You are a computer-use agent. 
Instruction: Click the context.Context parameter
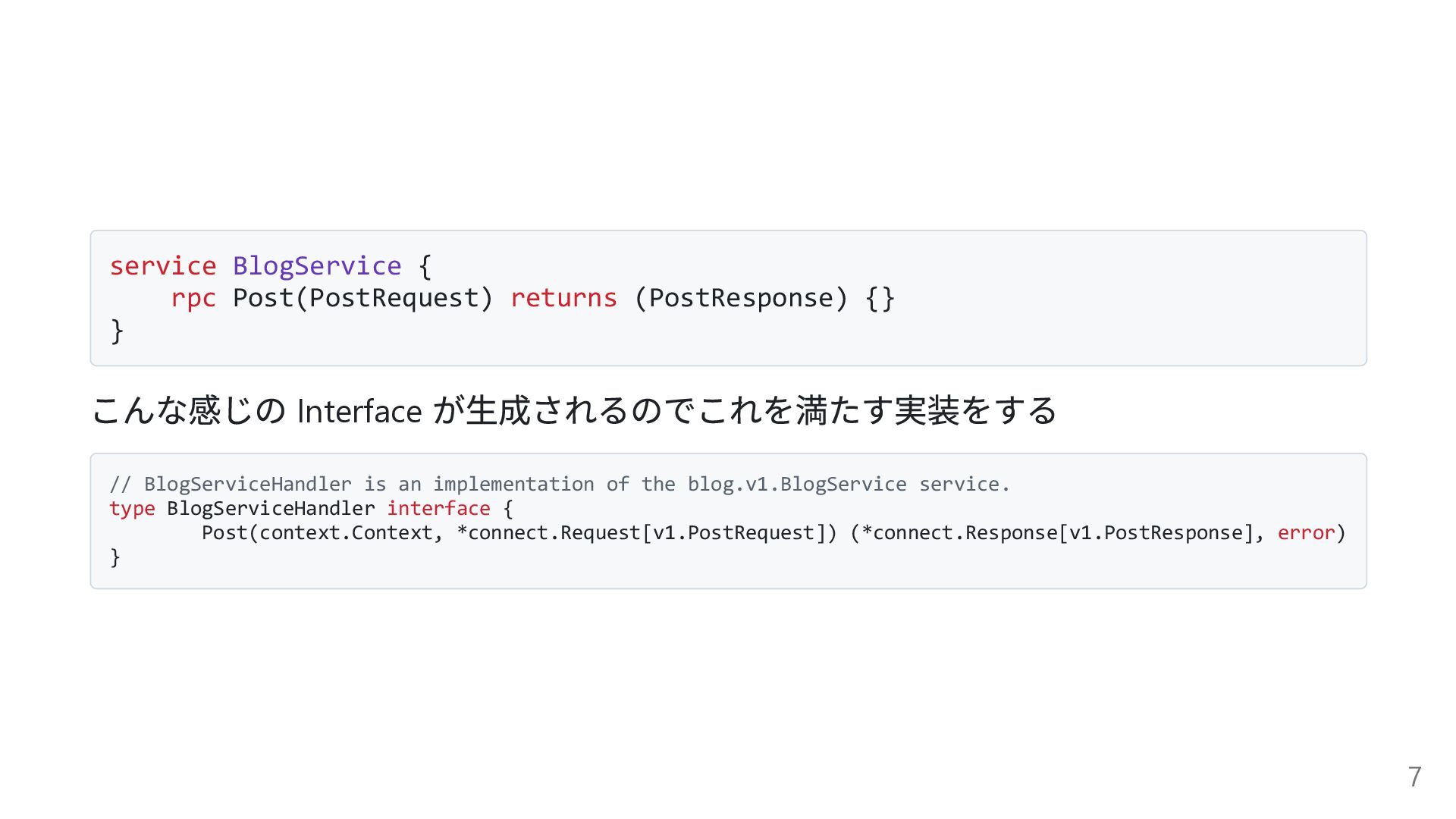click(x=346, y=532)
